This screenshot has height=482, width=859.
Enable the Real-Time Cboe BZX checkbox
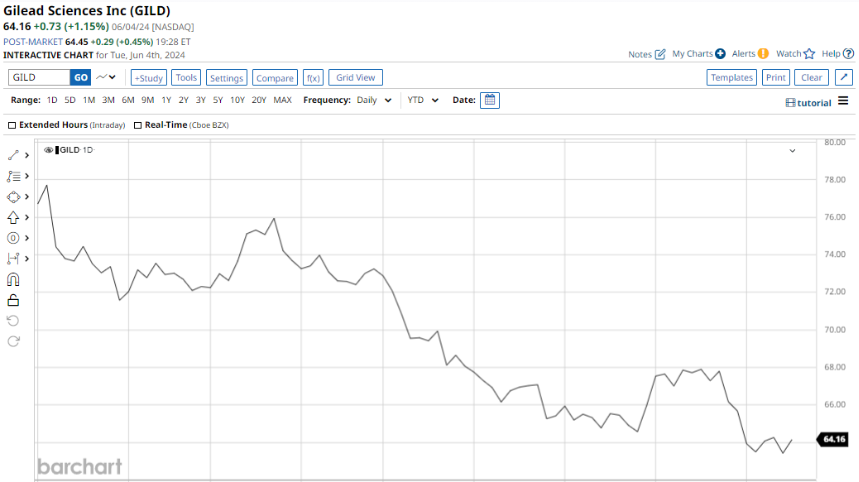[x=138, y=125]
